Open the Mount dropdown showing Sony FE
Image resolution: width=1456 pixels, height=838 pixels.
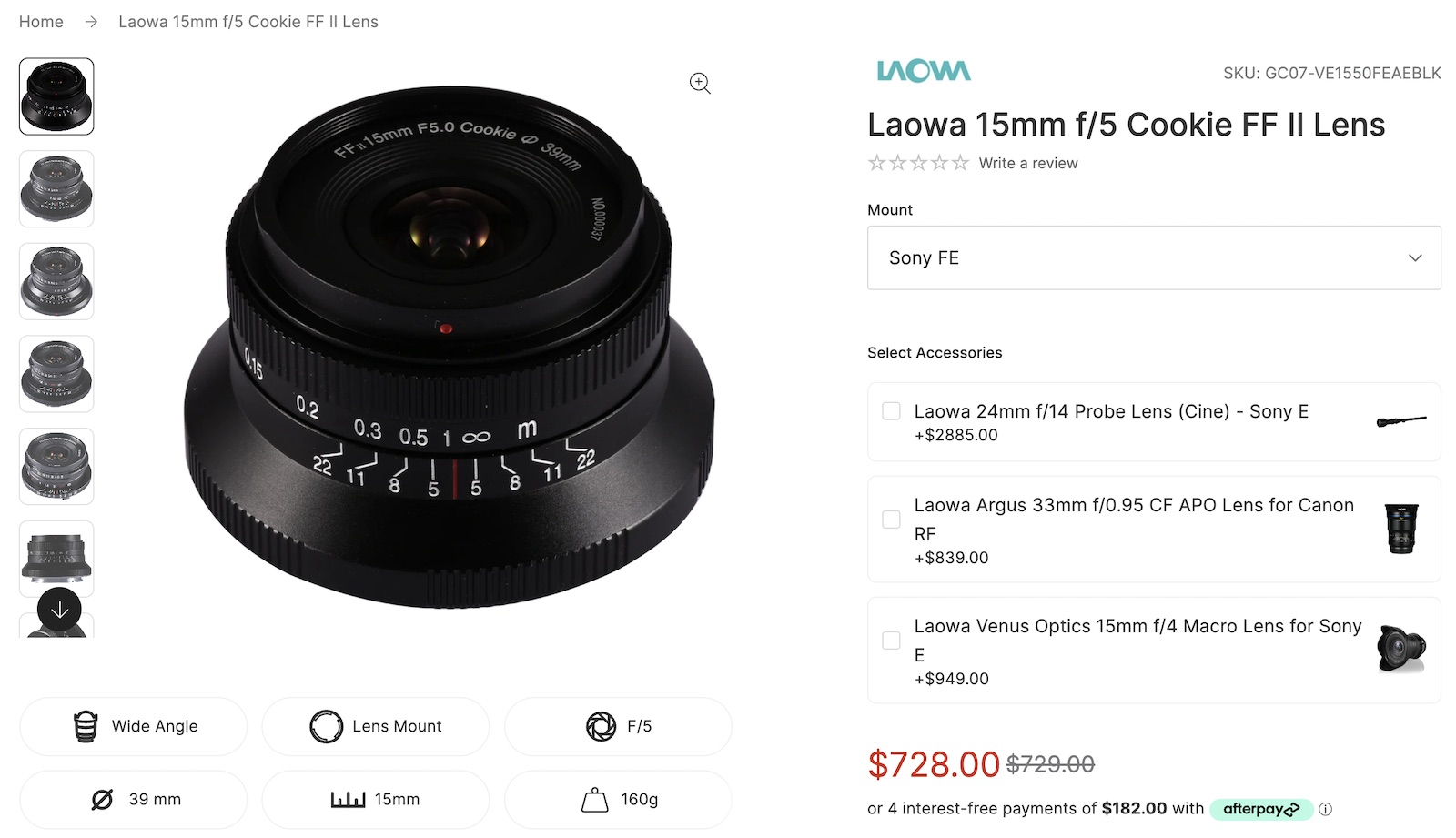1154,258
